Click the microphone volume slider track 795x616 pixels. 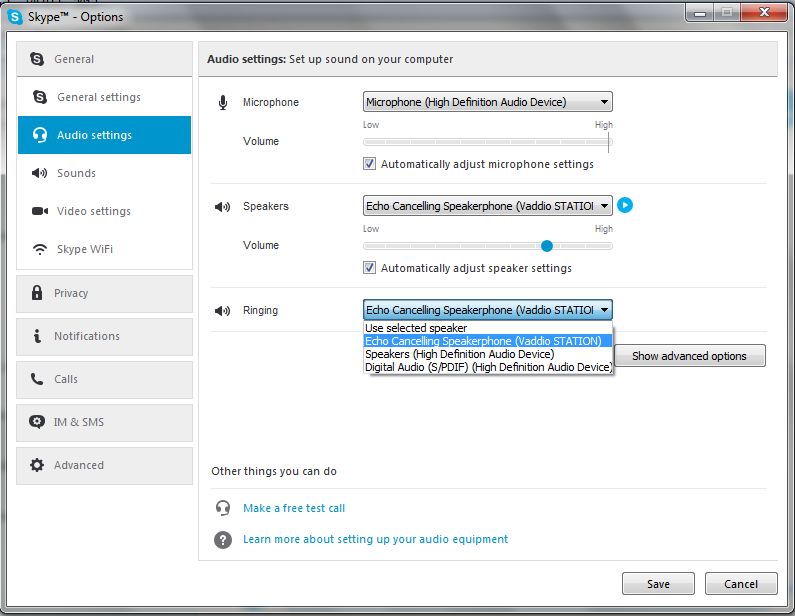pos(488,142)
